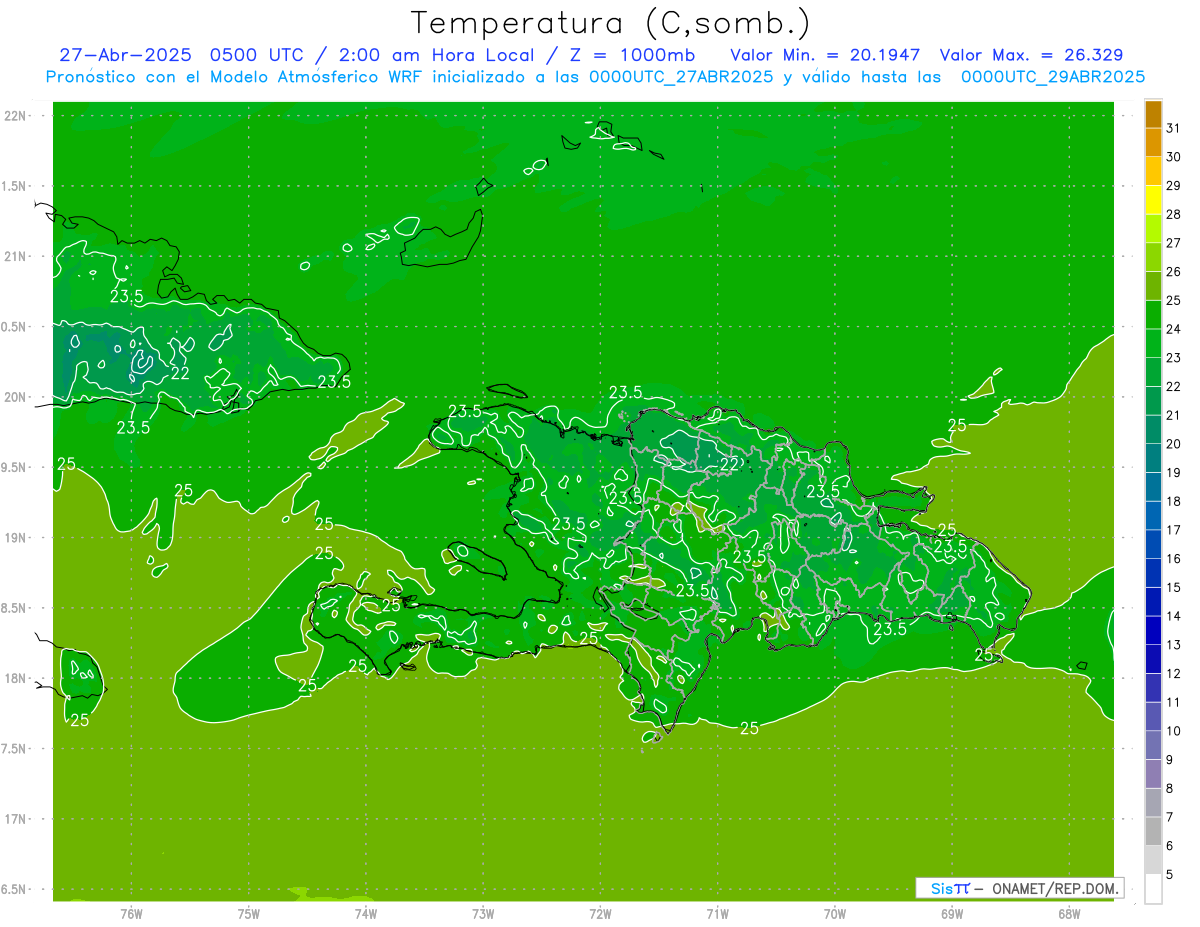Click the '69W' longitude axis label
Image resolution: width=1200 pixels, height=927 pixels.
click(x=951, y=914)
